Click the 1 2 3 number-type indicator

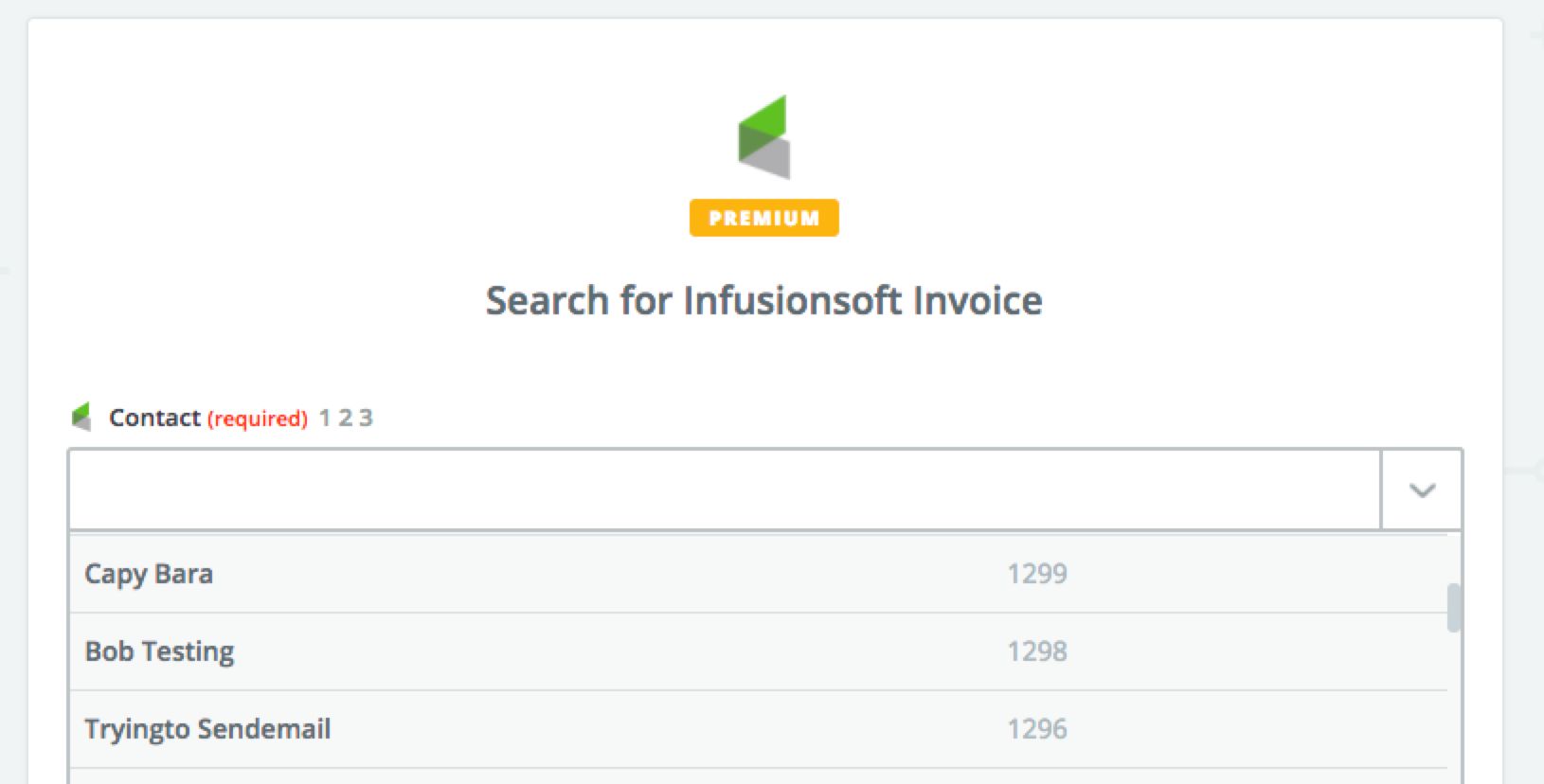346,418
